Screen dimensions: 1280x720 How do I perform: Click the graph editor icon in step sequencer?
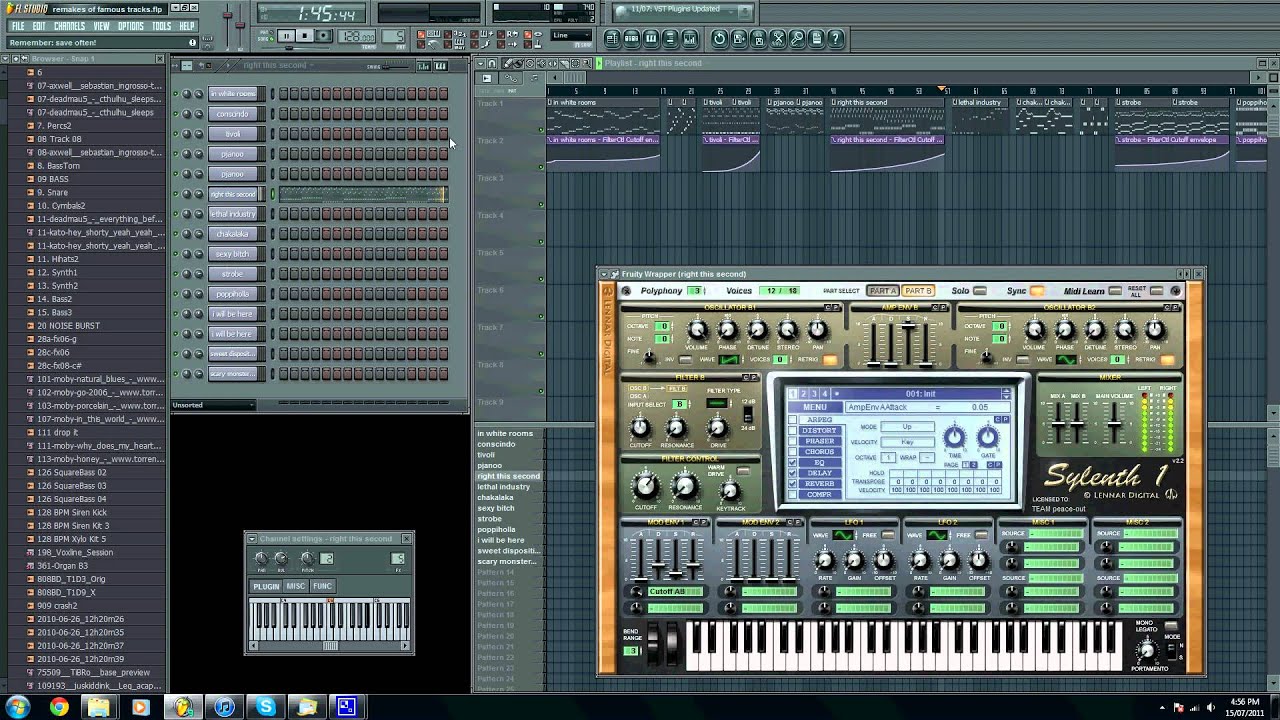[423, 65]
